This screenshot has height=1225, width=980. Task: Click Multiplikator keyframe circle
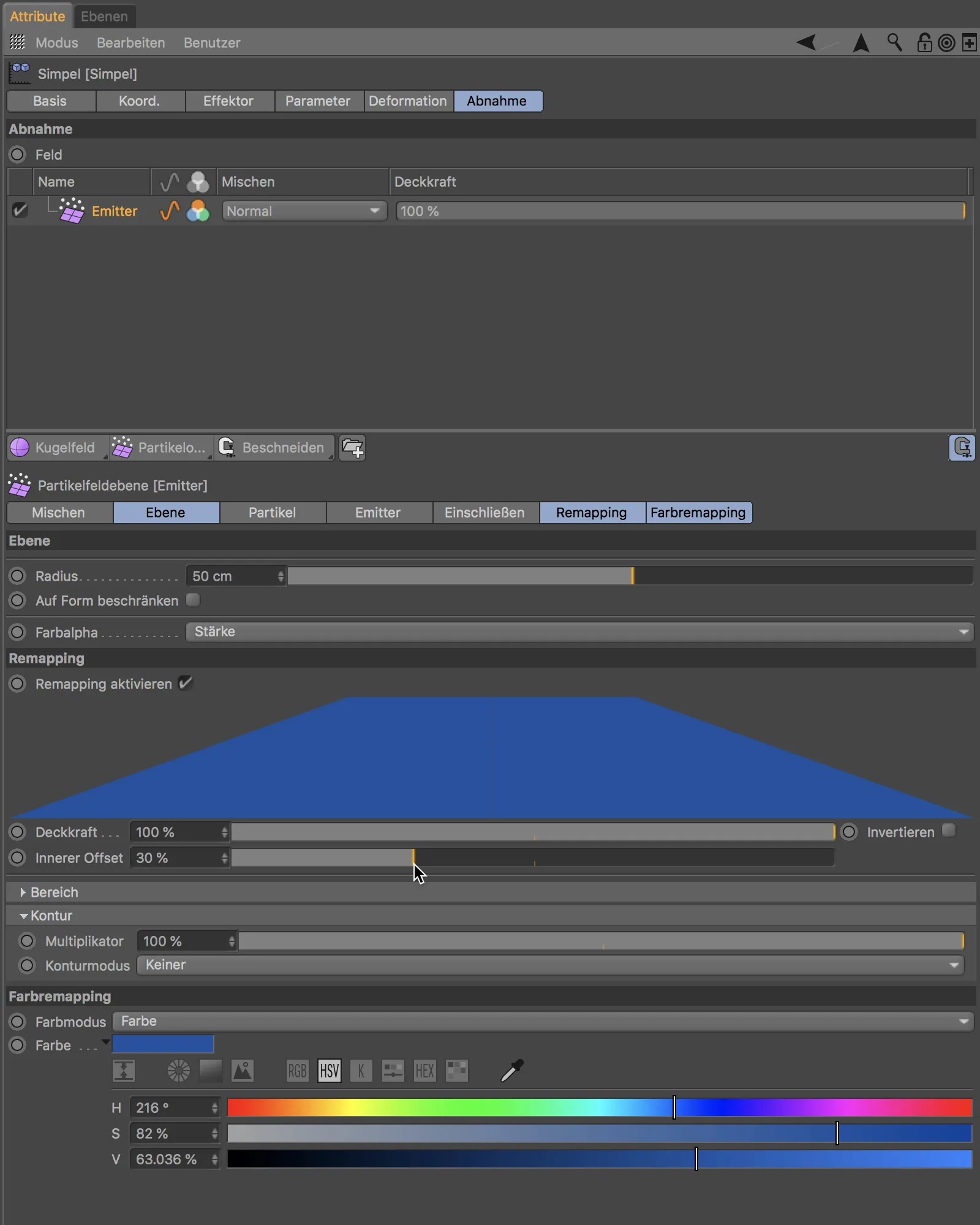27,941
